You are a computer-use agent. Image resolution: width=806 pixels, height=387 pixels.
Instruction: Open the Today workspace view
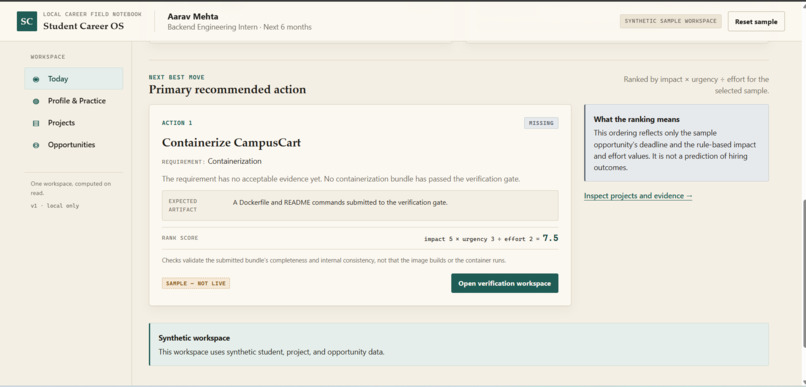click(74, 79)
